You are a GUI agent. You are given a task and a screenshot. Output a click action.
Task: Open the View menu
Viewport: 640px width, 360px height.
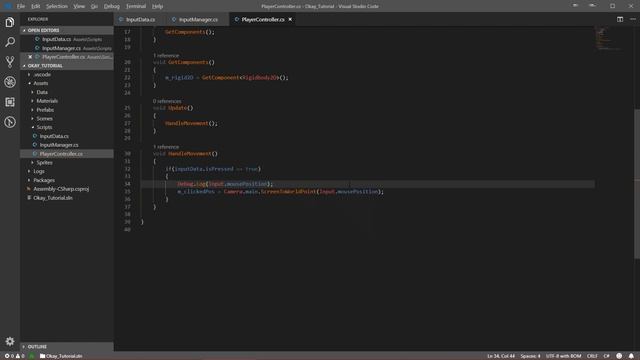(x=79, y=6)
